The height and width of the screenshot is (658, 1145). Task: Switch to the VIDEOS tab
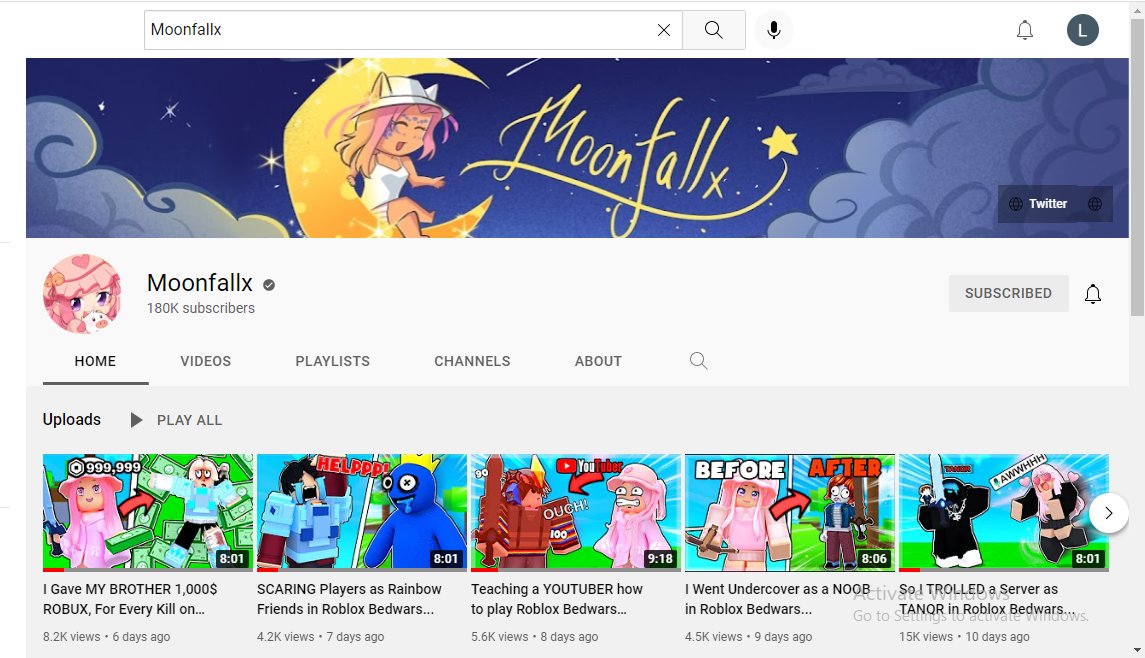[205, 361]
